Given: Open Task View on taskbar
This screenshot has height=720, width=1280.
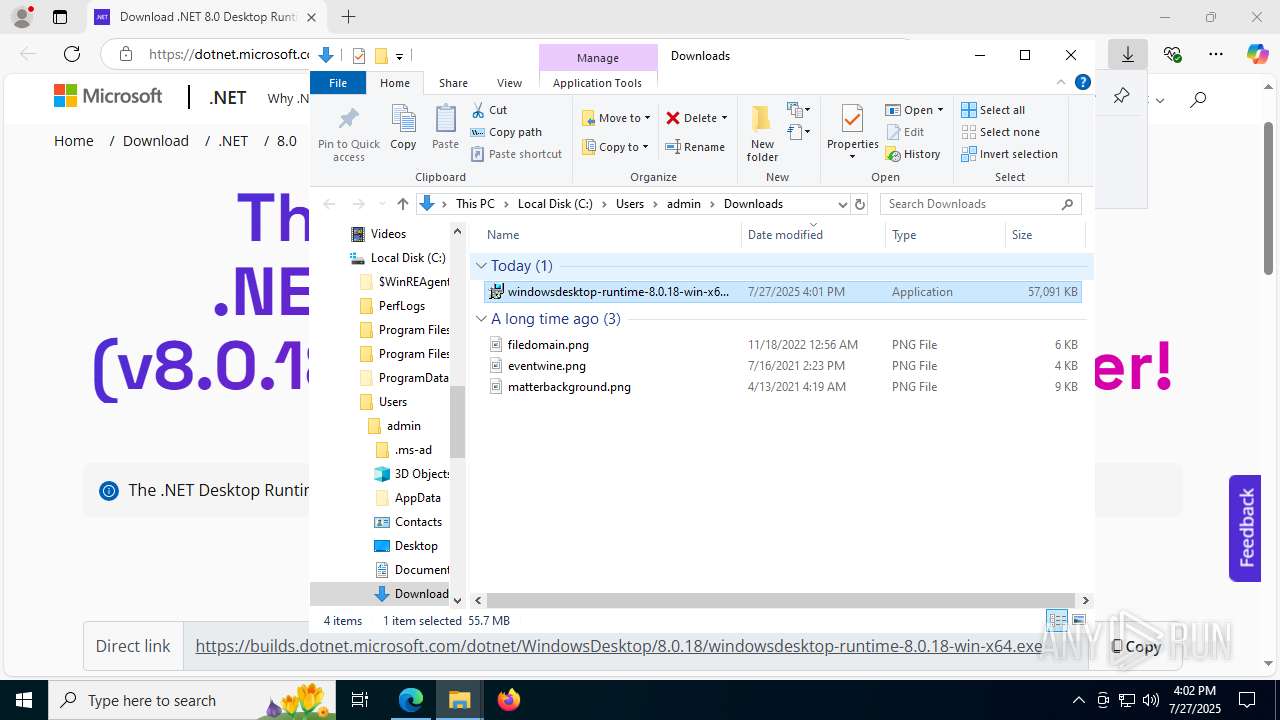Looking at the screenshot, I should 361,700.
